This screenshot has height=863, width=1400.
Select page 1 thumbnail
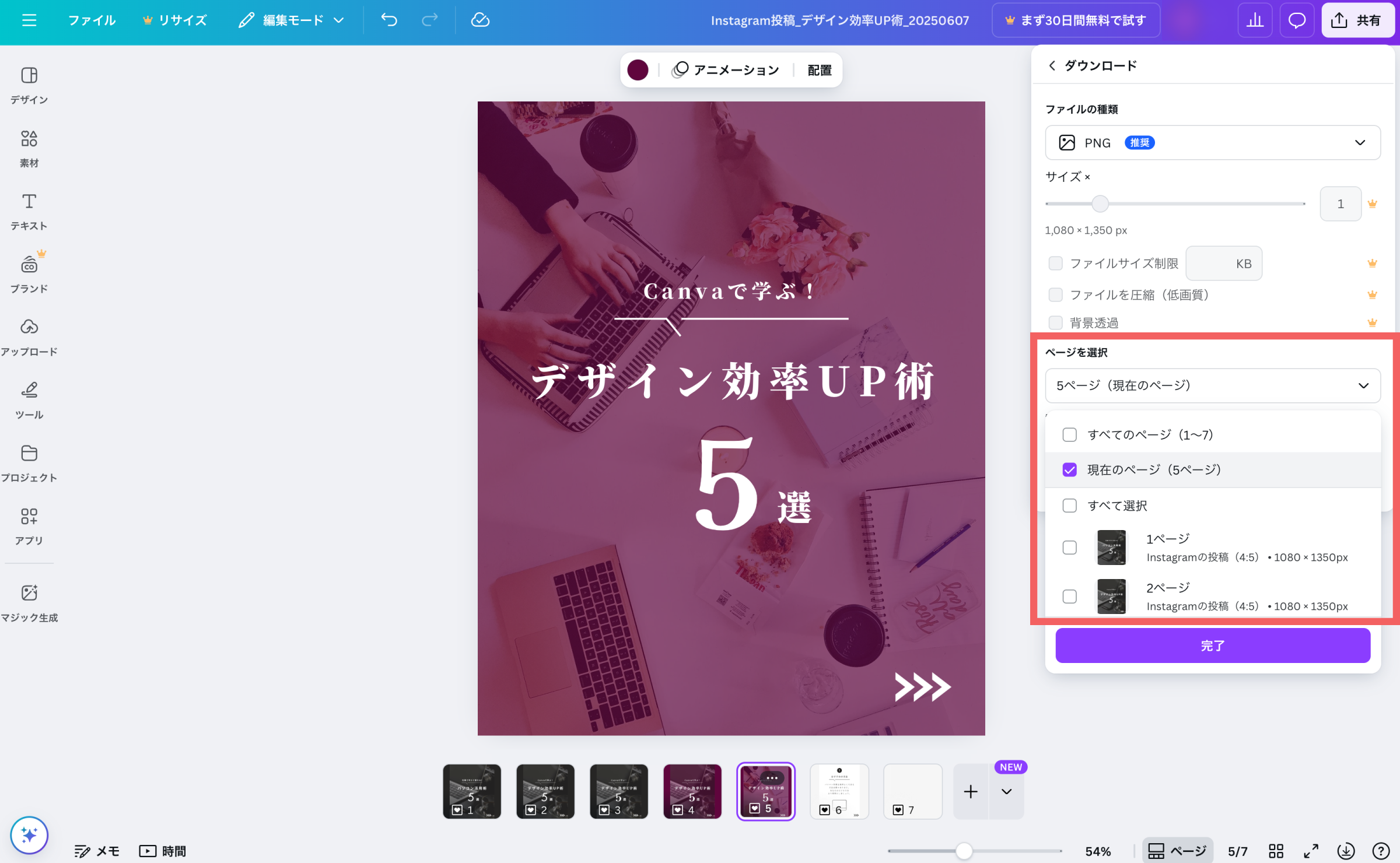click(472, 791)
